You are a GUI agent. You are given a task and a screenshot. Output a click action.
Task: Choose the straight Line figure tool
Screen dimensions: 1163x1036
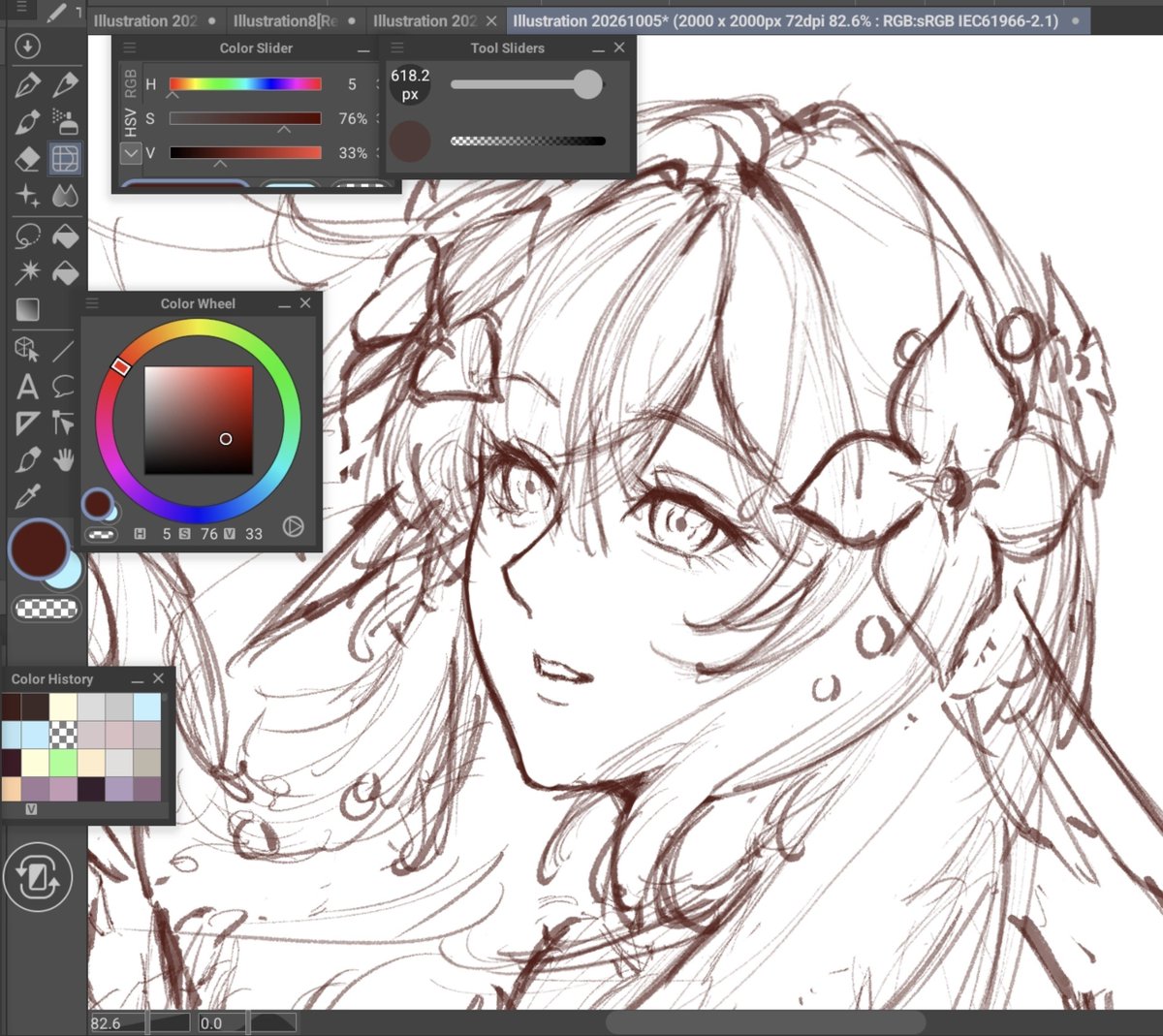coord(65,350)
